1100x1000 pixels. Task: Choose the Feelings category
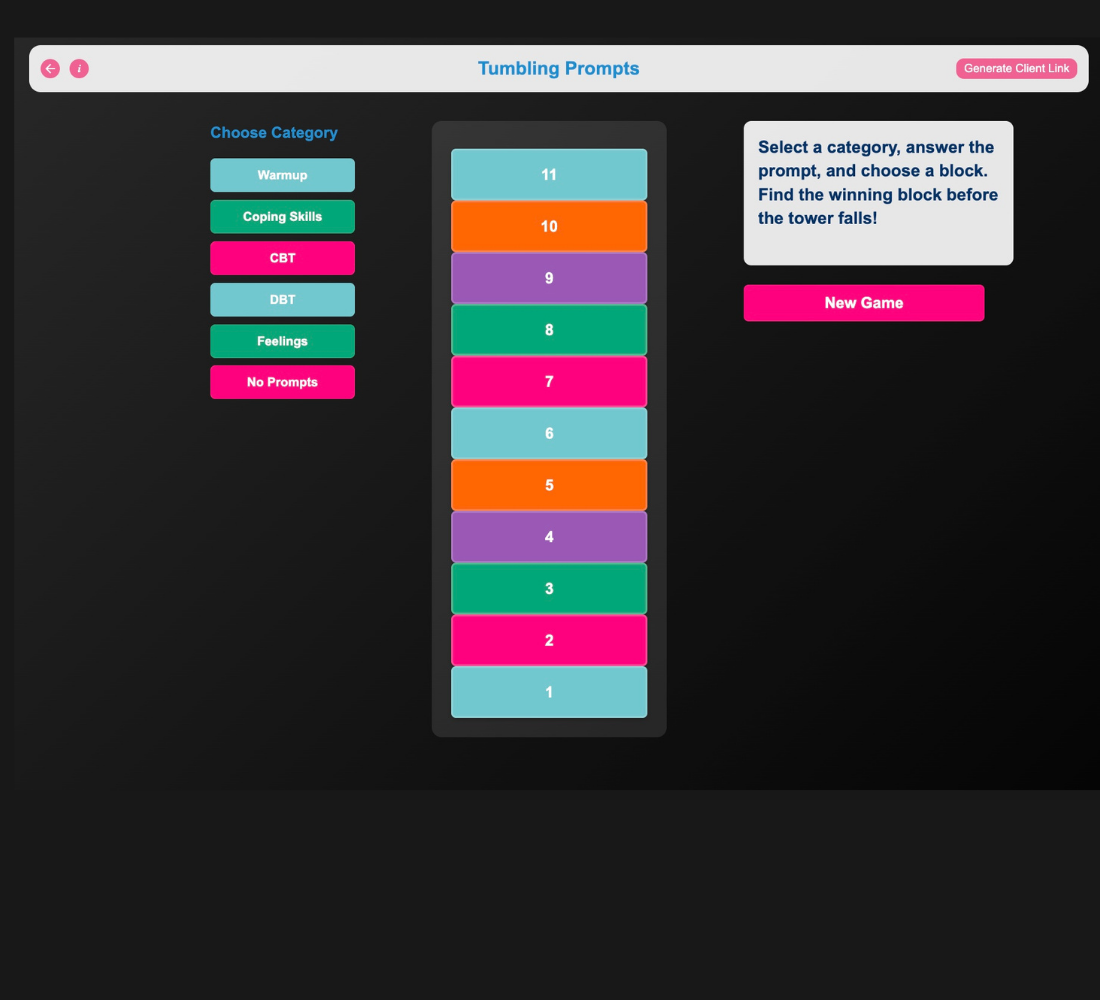[x=282, y=341]
